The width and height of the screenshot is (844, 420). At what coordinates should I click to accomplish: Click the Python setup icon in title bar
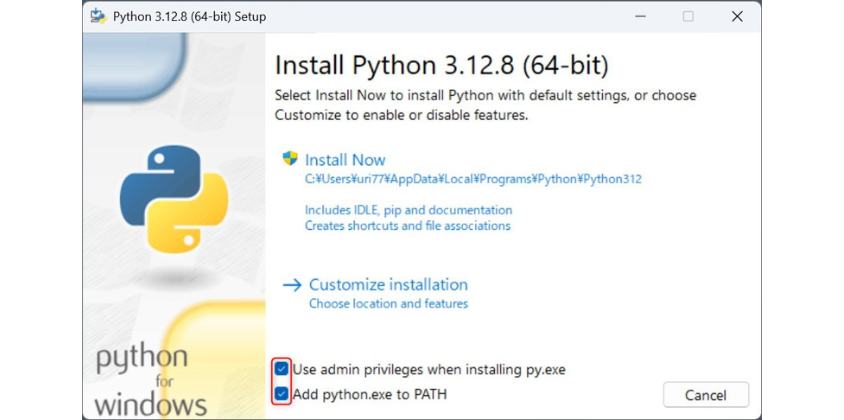click(99, 16)
